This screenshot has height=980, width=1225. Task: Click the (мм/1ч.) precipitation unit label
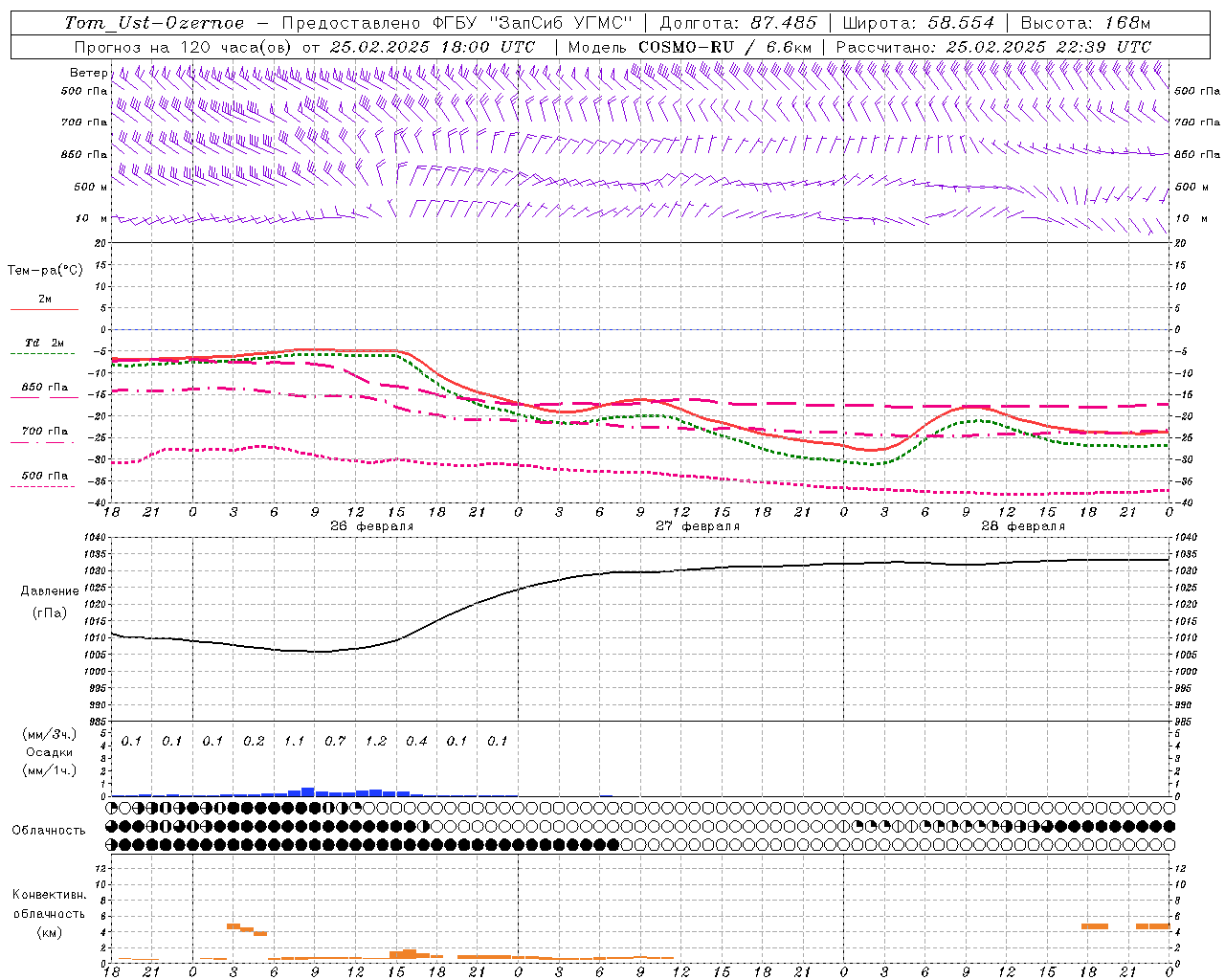click(x=50, y=770)
